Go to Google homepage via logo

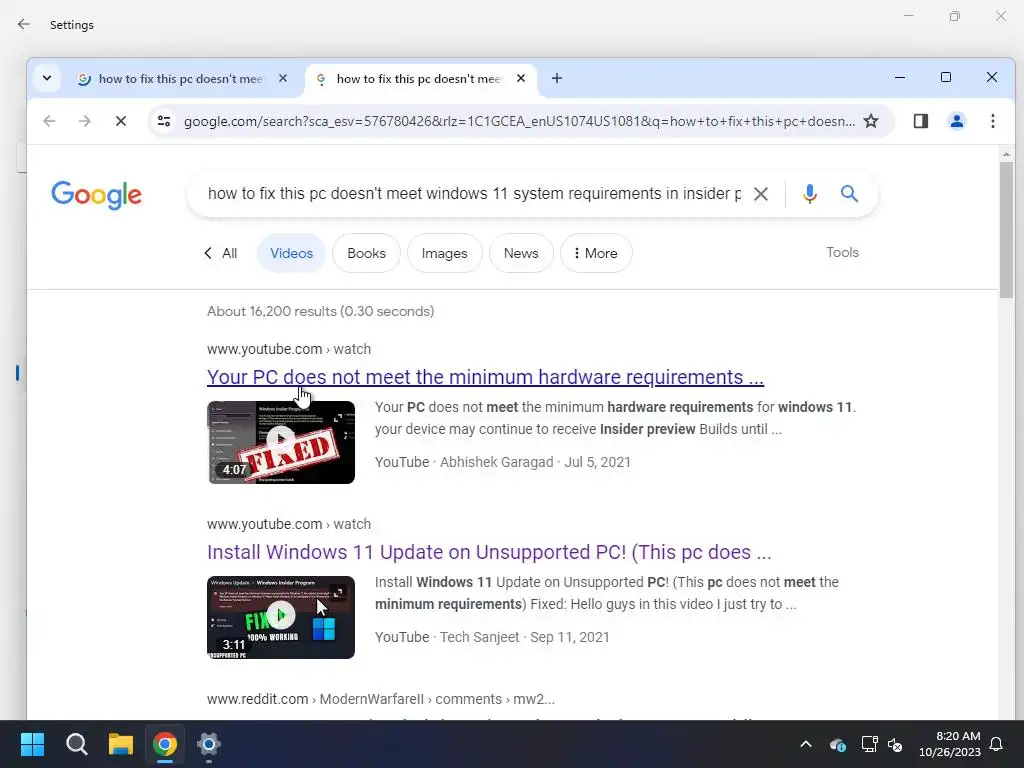tap(97, 195)
